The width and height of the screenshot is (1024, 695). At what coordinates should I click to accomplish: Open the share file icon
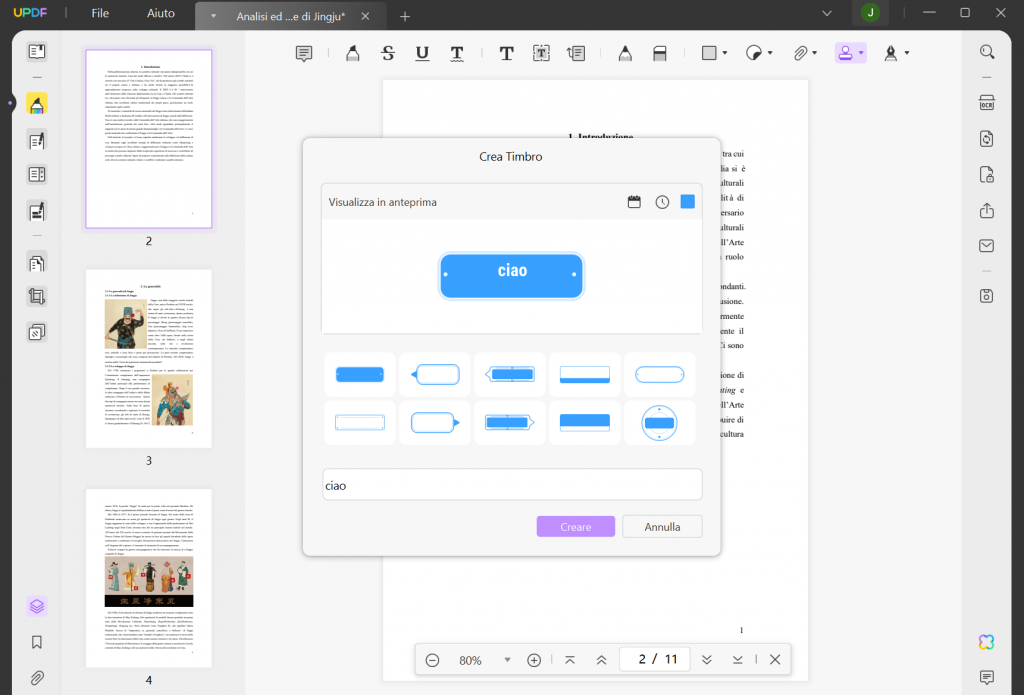987,210
